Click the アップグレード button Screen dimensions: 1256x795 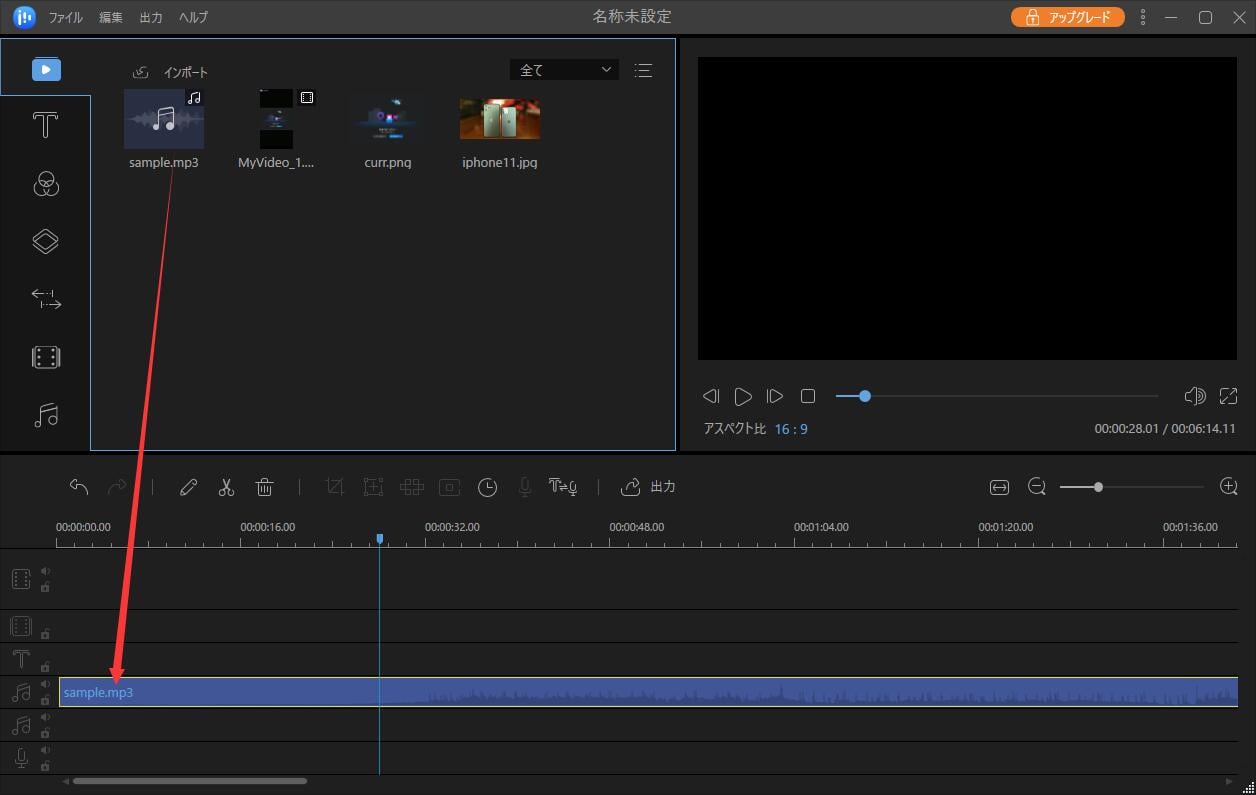click(1067, 17)
